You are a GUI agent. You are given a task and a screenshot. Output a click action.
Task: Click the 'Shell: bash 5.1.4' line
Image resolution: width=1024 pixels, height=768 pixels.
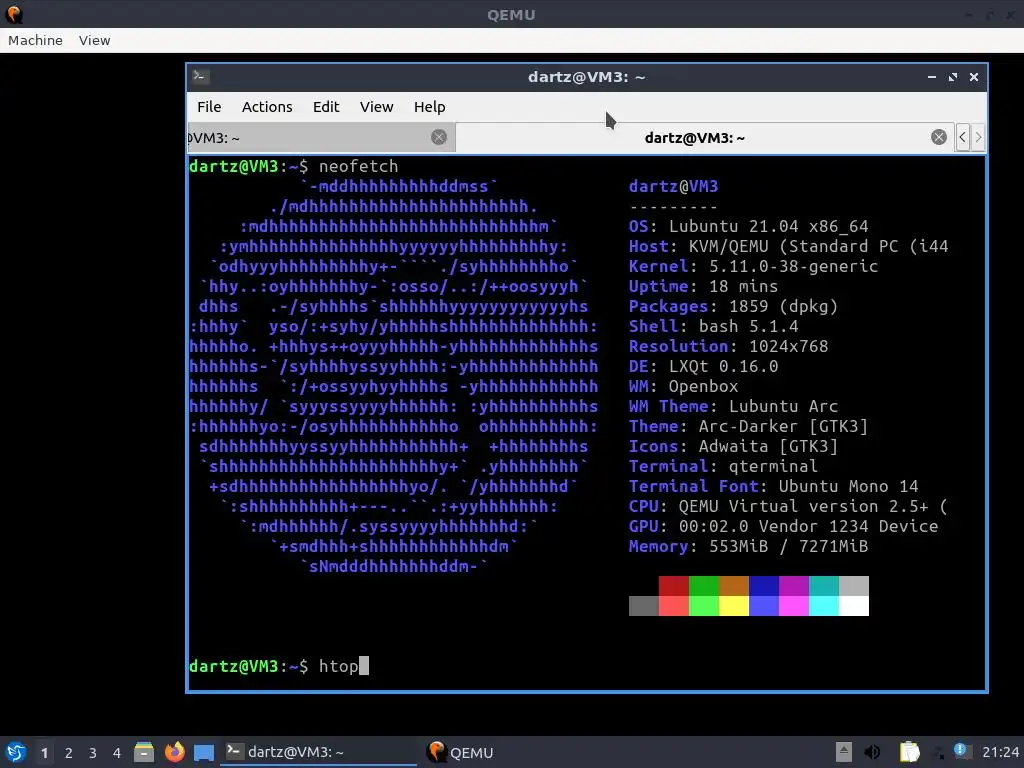[x=713, y=327]
